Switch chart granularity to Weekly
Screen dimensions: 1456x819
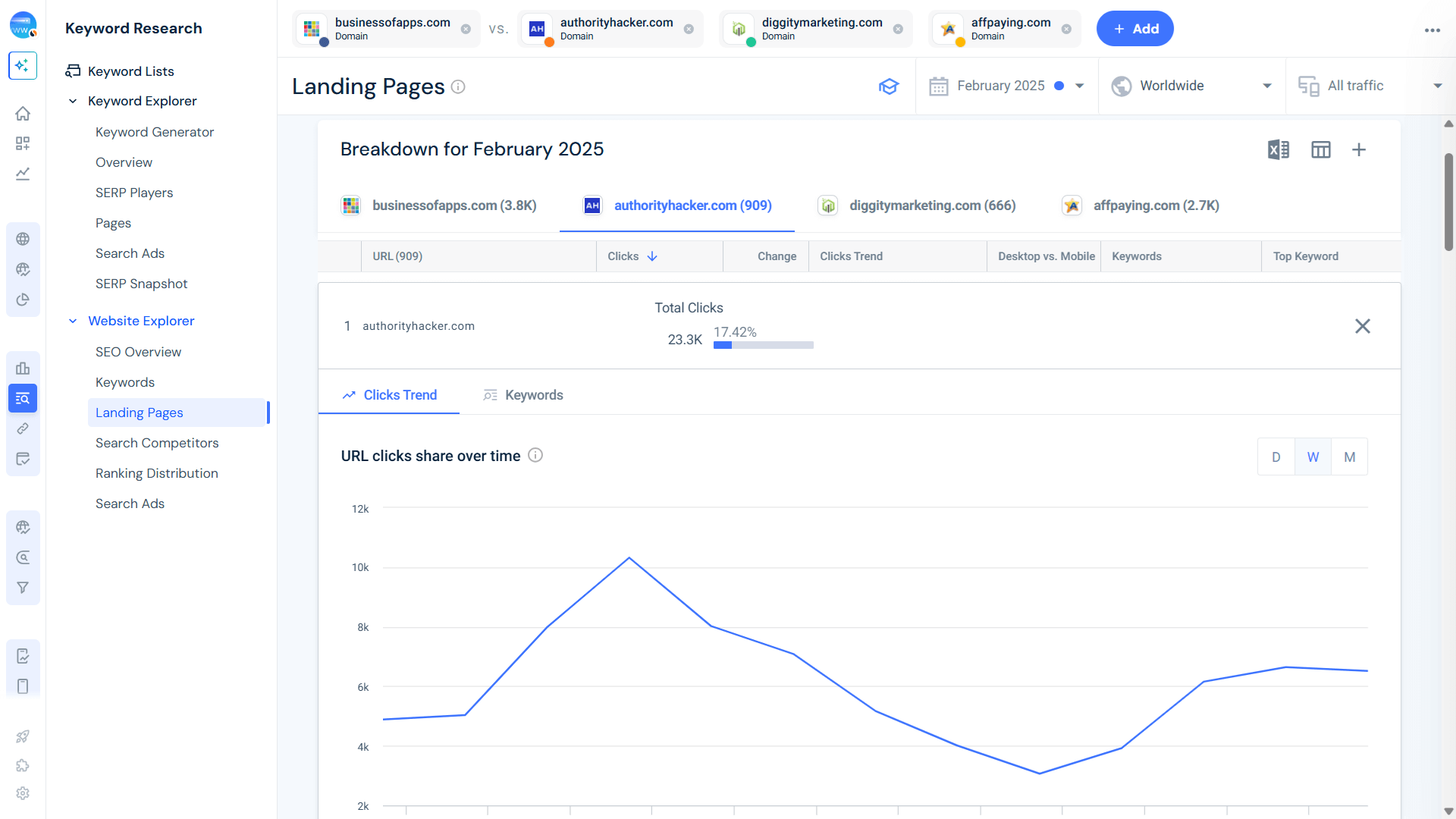pos(1313,457)
